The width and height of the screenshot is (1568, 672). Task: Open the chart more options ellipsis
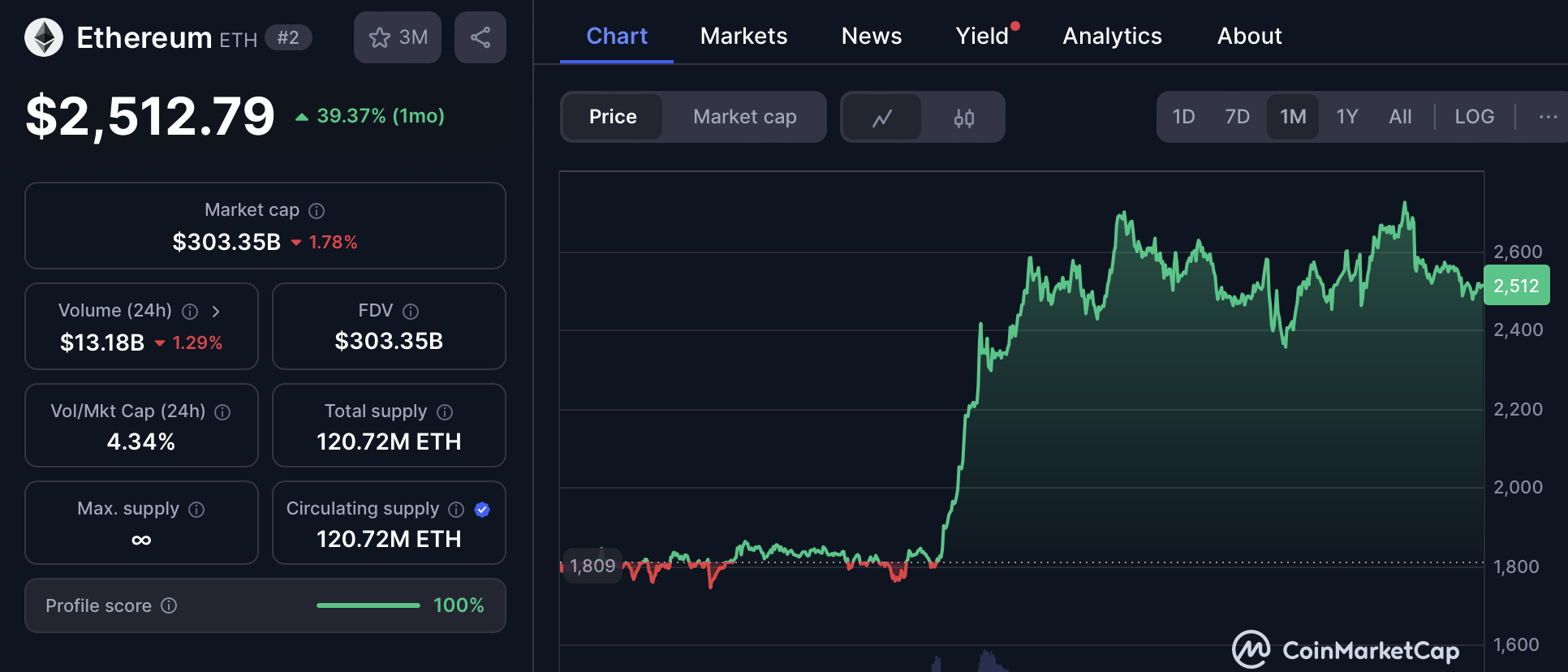point(1548,117)
